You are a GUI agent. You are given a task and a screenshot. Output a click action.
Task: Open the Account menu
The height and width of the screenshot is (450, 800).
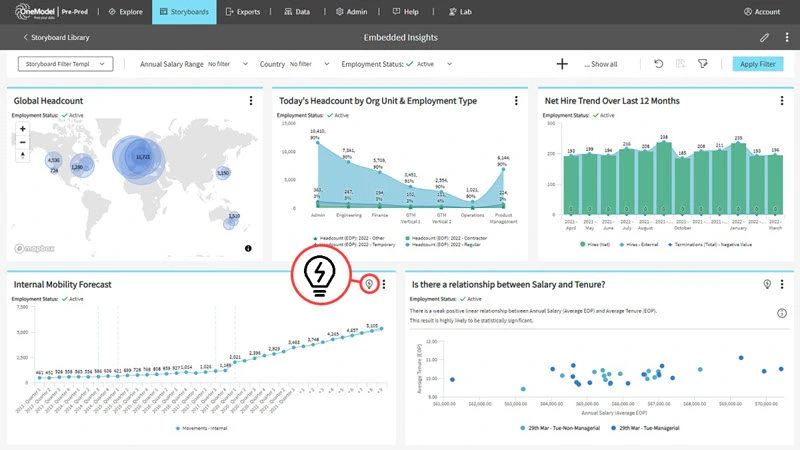click(762, 12)
